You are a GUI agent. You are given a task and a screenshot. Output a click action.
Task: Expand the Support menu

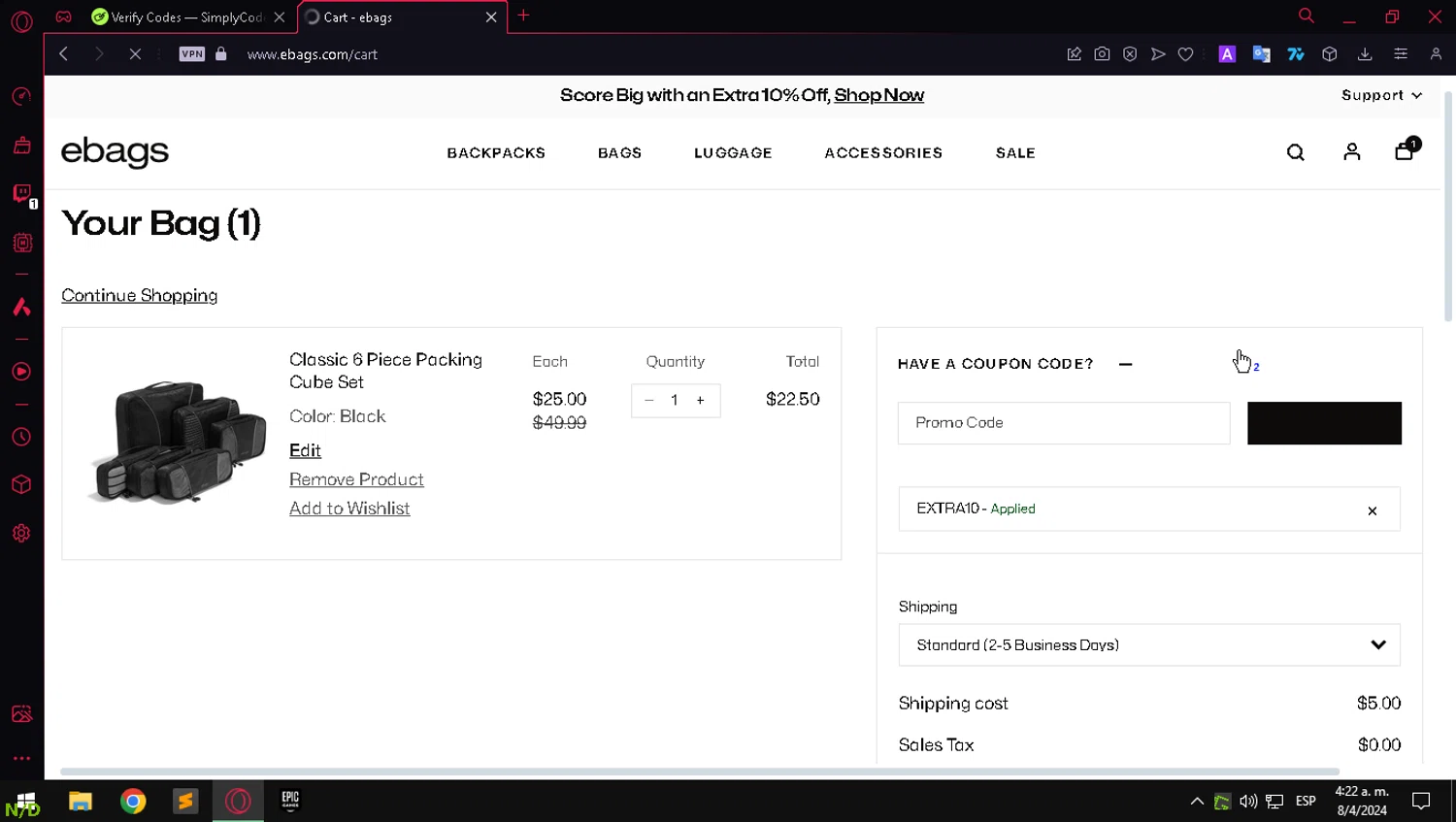(x=1381, y=95)
